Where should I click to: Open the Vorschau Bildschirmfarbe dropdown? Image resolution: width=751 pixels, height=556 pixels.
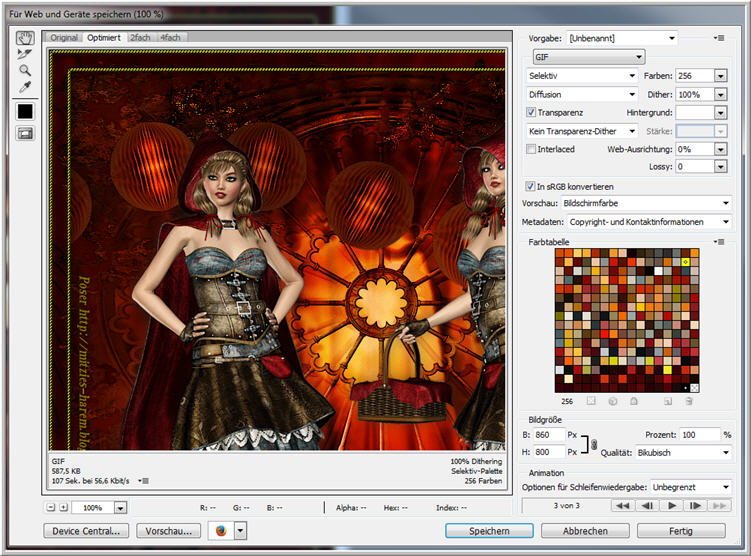coord(646,203)
